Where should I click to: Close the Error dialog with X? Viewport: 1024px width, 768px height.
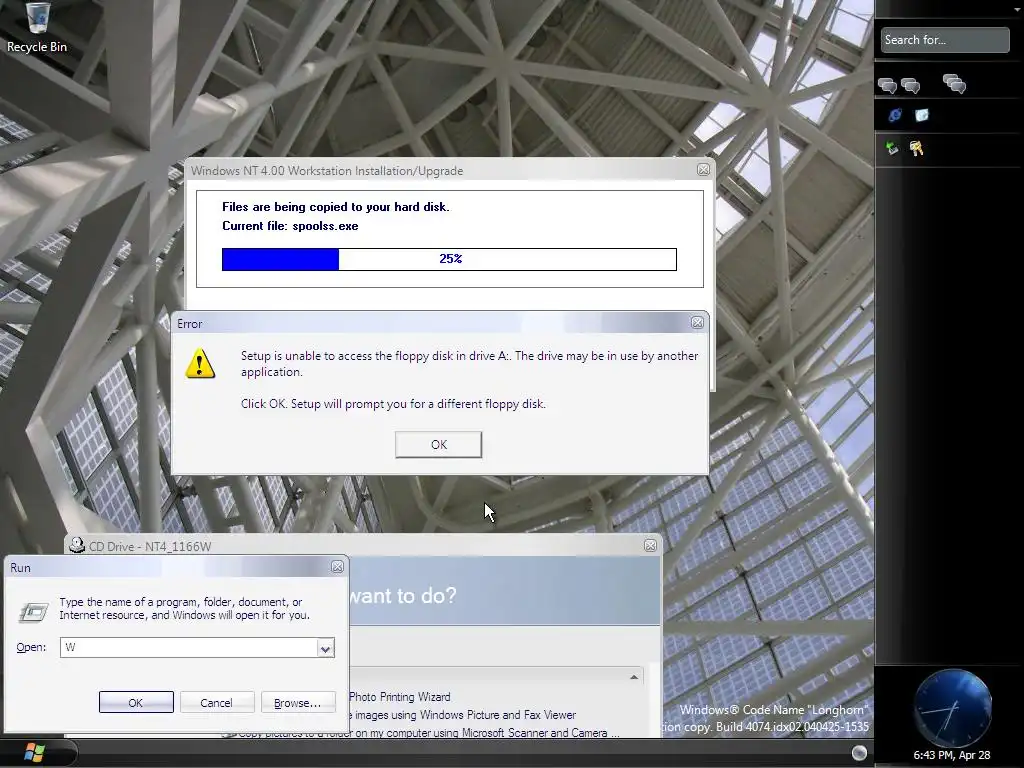pos(697,323)
